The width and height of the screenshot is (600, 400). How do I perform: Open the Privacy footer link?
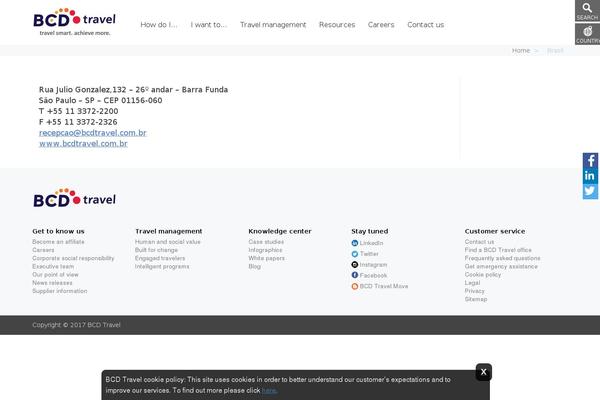coord(474,291)
